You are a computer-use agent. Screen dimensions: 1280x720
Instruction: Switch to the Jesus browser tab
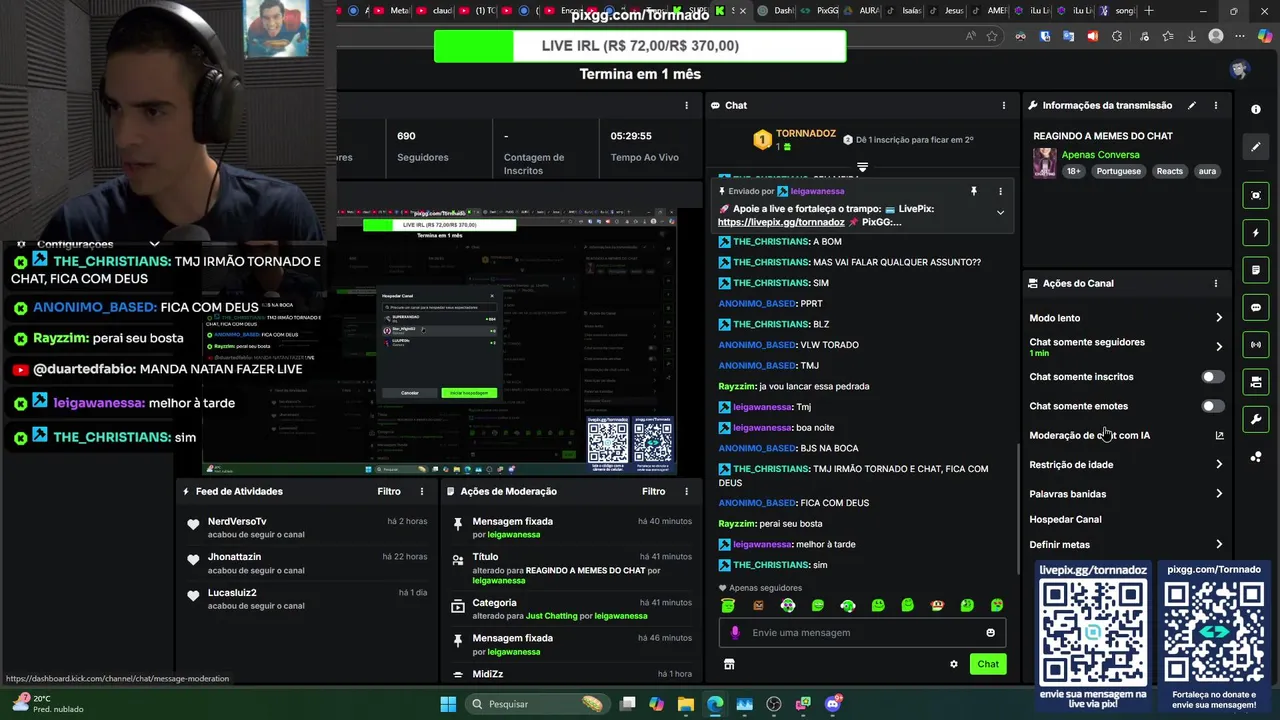click(947, 11)
